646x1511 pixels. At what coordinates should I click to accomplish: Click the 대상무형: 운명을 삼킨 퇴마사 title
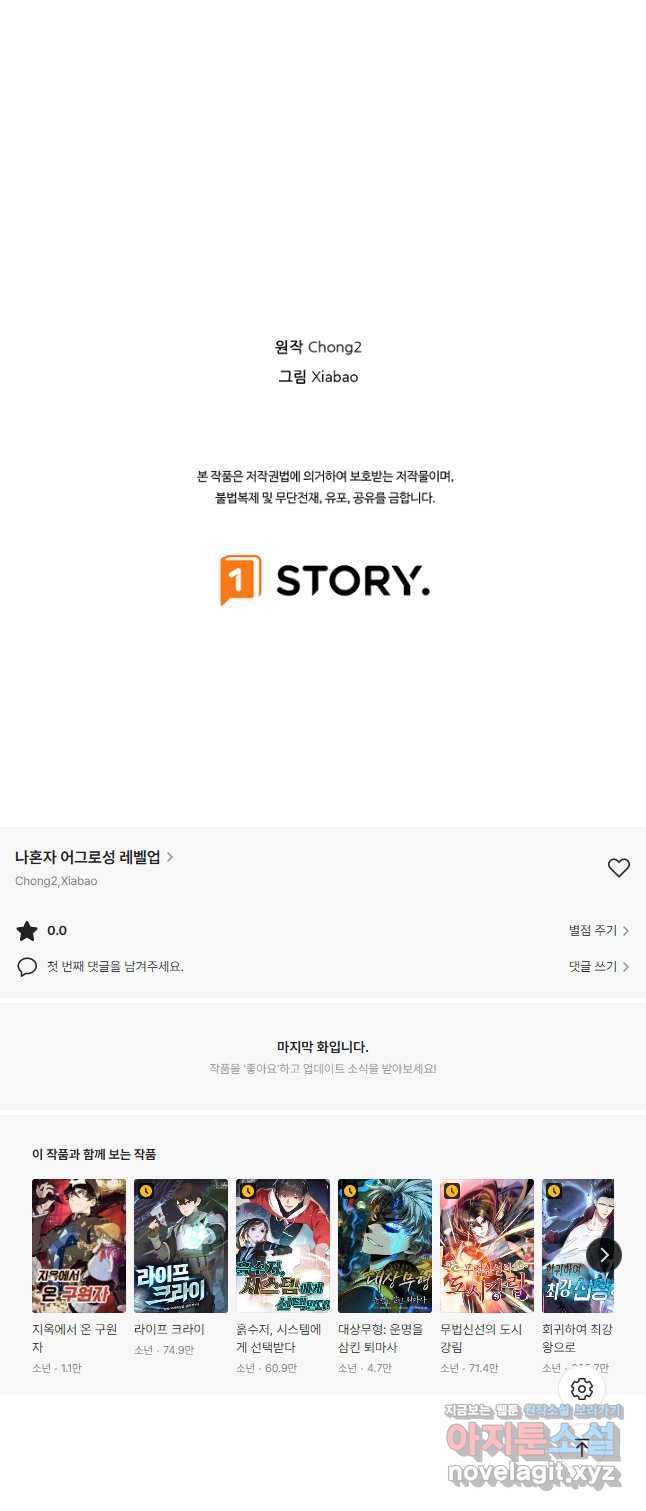tap(381, 1338)
